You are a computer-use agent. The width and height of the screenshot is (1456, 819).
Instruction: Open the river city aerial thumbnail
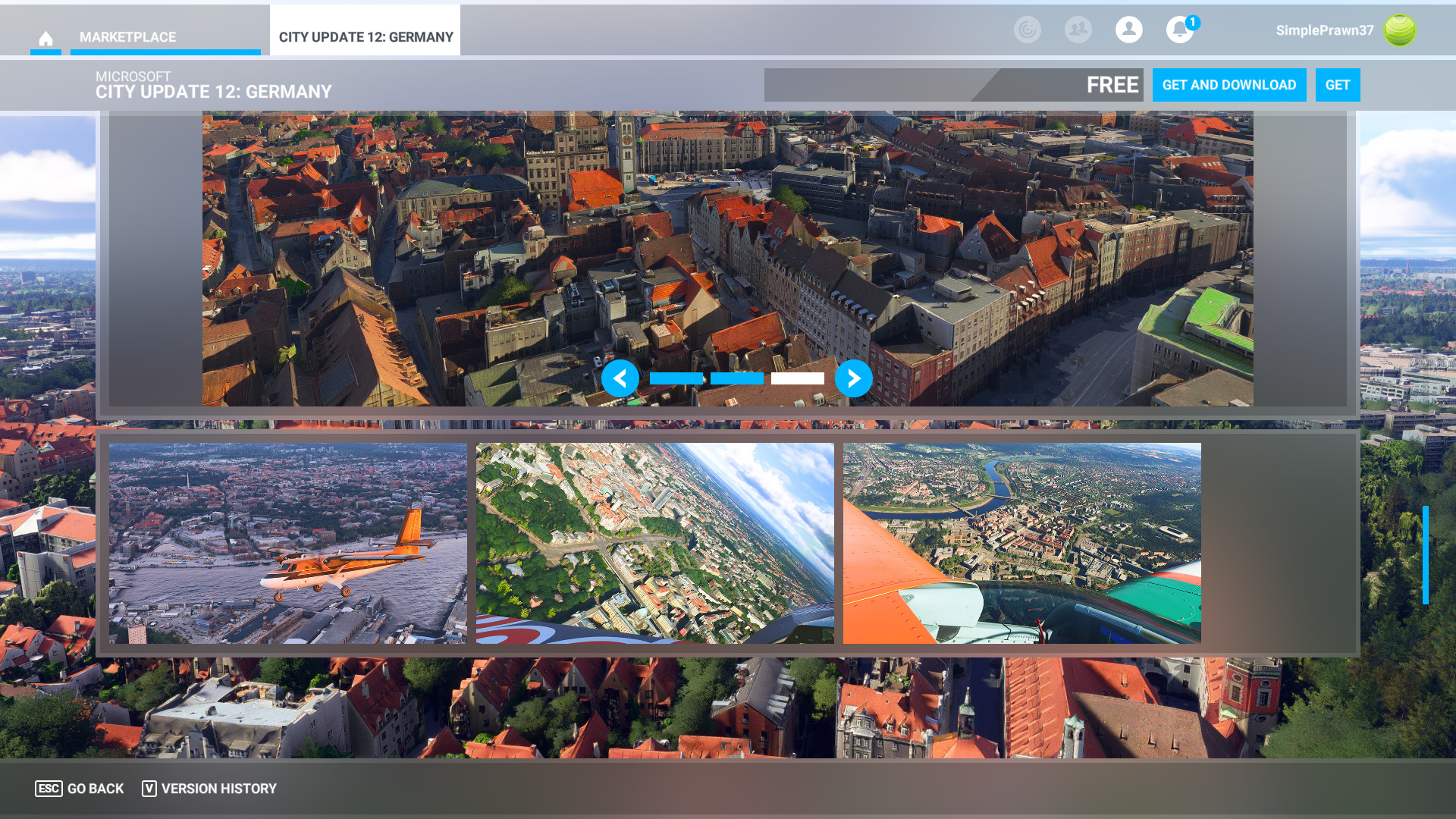pos(1021,544)
